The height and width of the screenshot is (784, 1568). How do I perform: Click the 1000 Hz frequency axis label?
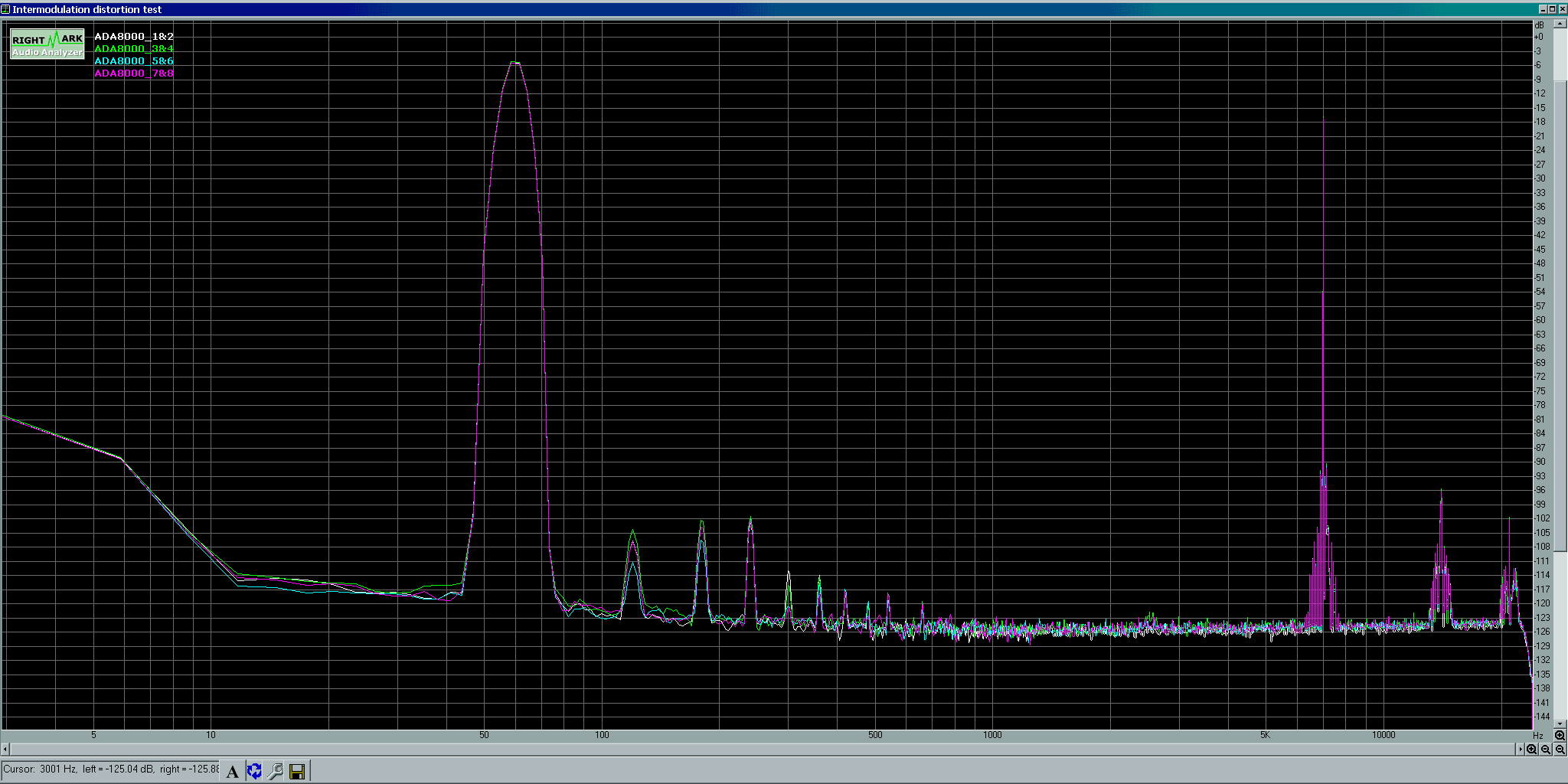point(991,735)
